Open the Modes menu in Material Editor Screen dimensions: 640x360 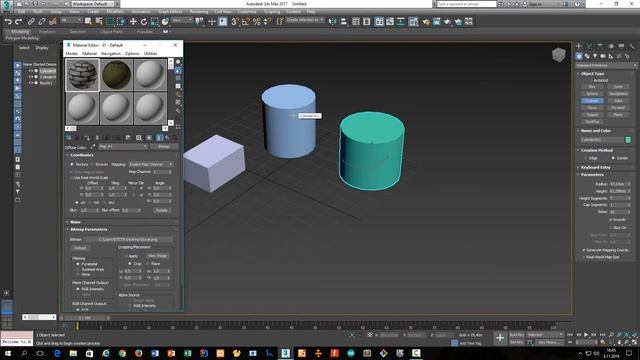coord(71,53)
